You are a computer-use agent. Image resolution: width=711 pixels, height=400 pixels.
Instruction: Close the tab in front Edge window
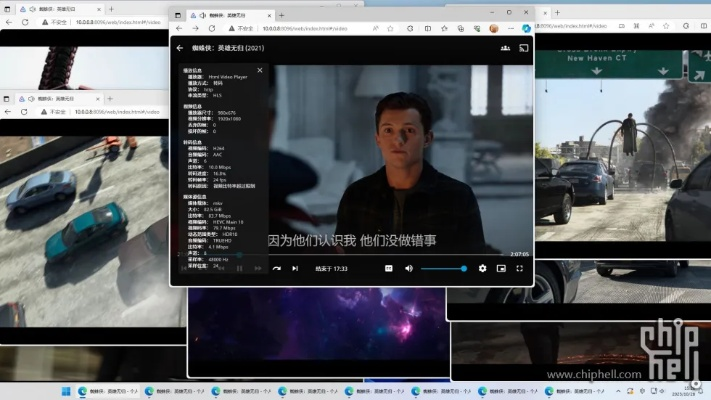click(269, 15)
